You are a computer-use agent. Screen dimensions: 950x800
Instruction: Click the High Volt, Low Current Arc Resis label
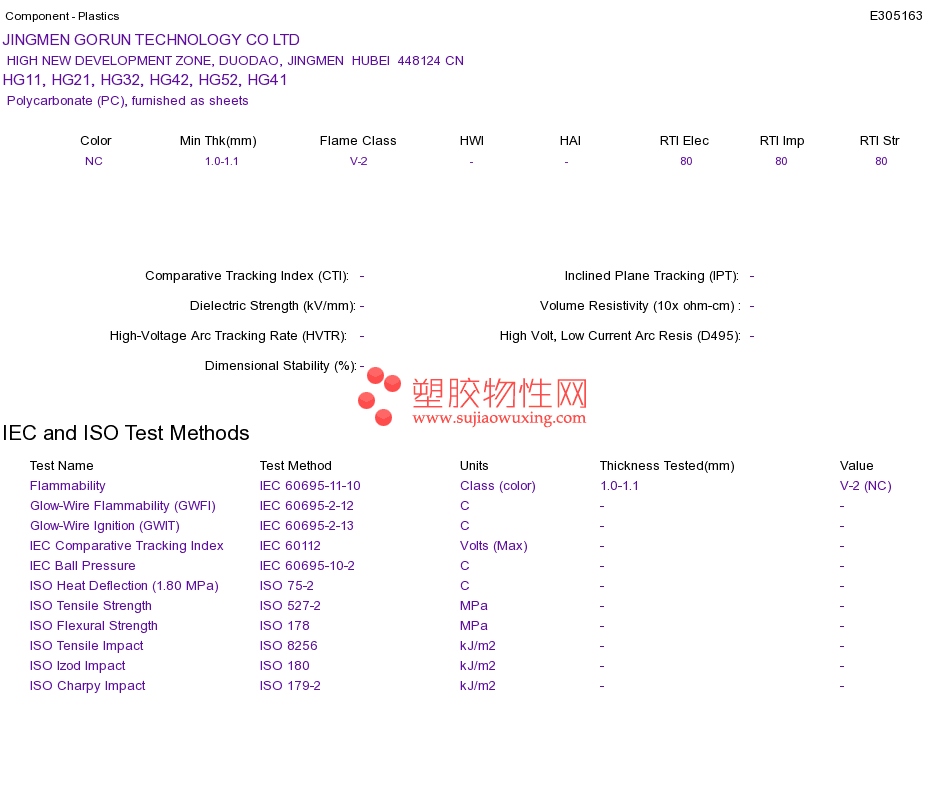coord(620,336)
